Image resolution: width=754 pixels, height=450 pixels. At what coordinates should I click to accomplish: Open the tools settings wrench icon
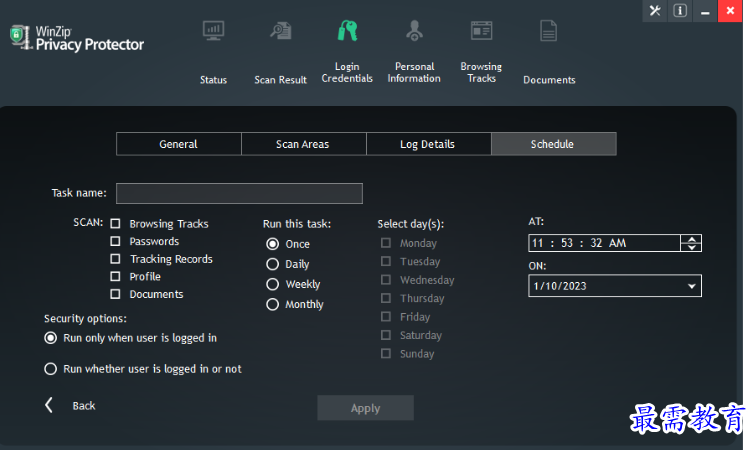[x=656, y=11]
